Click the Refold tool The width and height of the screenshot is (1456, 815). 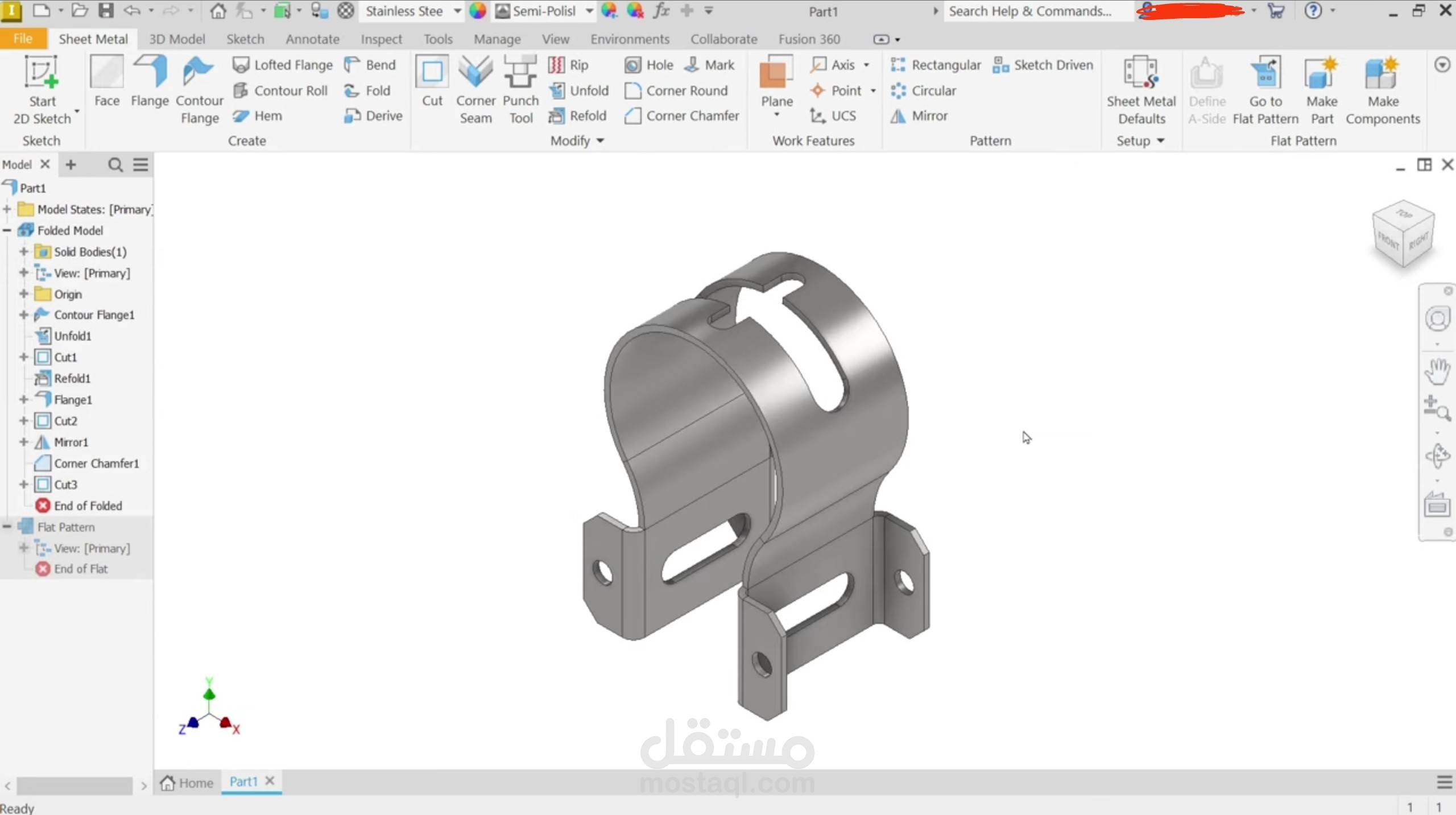point(577,116)
